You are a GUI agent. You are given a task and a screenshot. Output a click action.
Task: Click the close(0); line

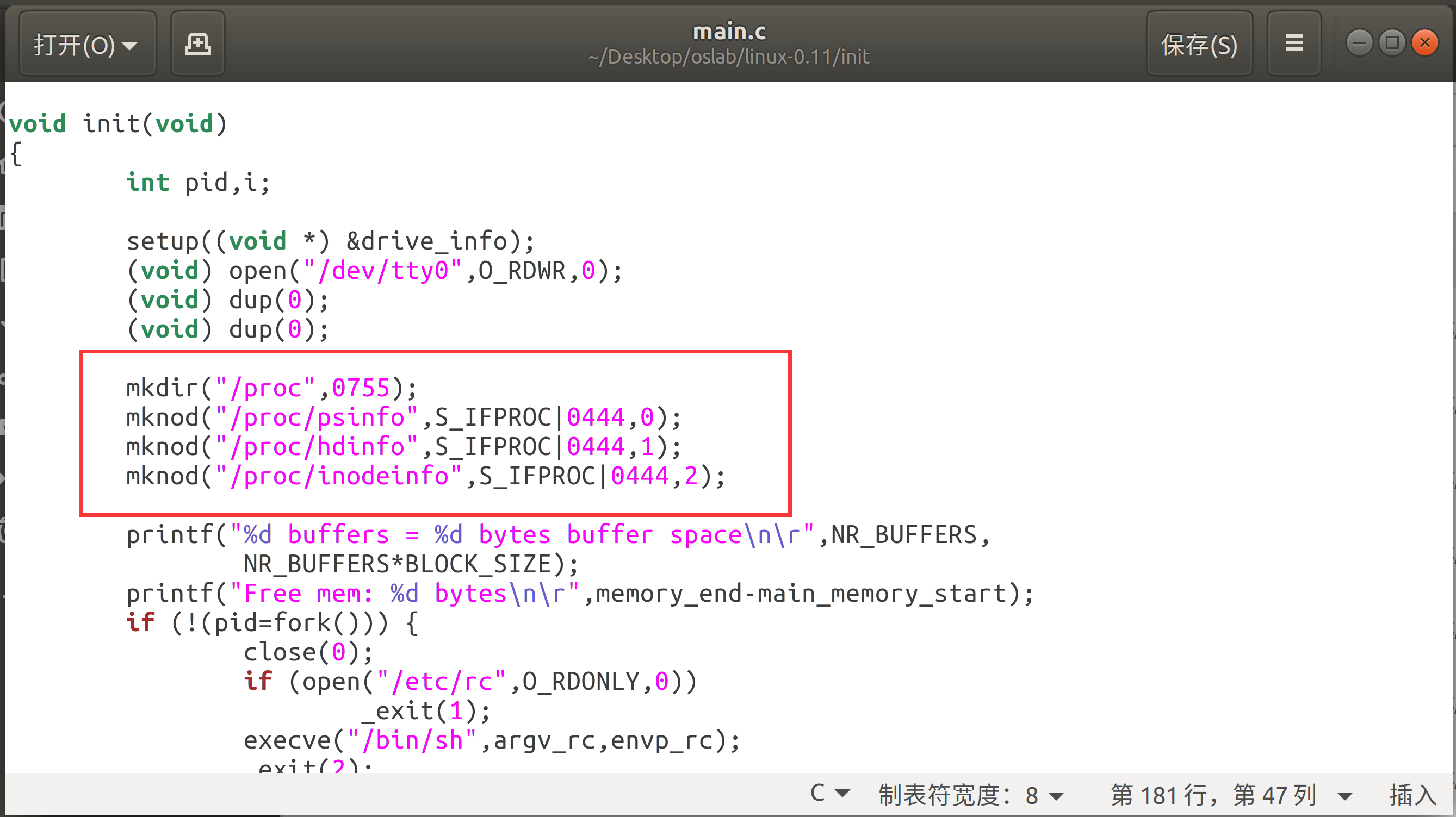(x=308, y=653)
